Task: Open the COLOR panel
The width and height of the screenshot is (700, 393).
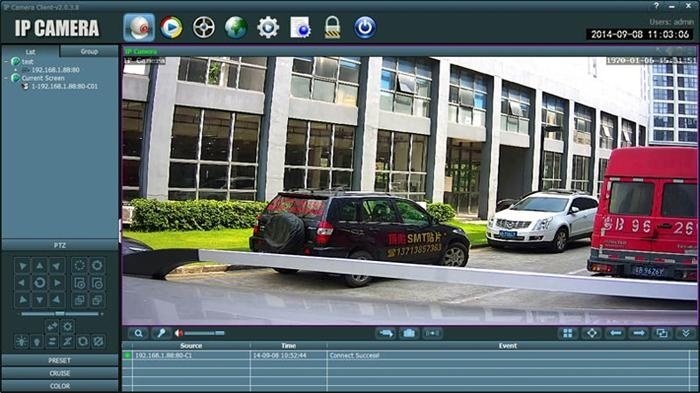Action: coord(60,386)
